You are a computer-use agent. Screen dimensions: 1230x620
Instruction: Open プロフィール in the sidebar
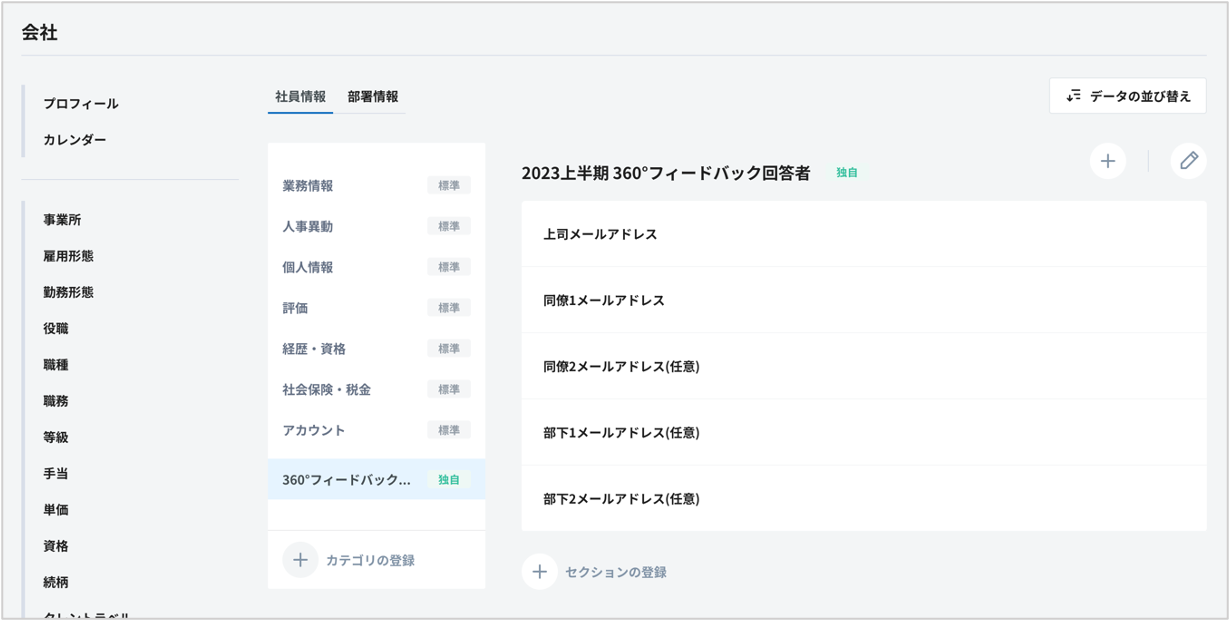pyautogui.click(x=80, y=104)
